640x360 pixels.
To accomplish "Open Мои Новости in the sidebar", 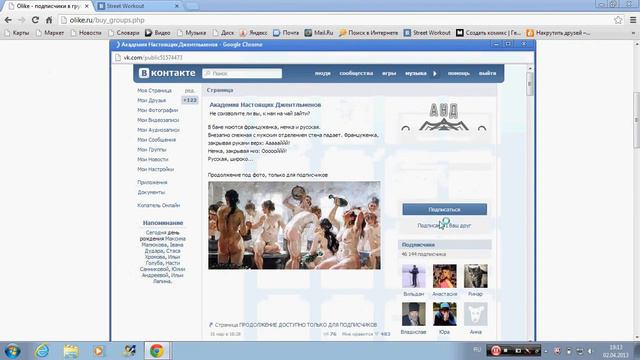I will [153, 159].
